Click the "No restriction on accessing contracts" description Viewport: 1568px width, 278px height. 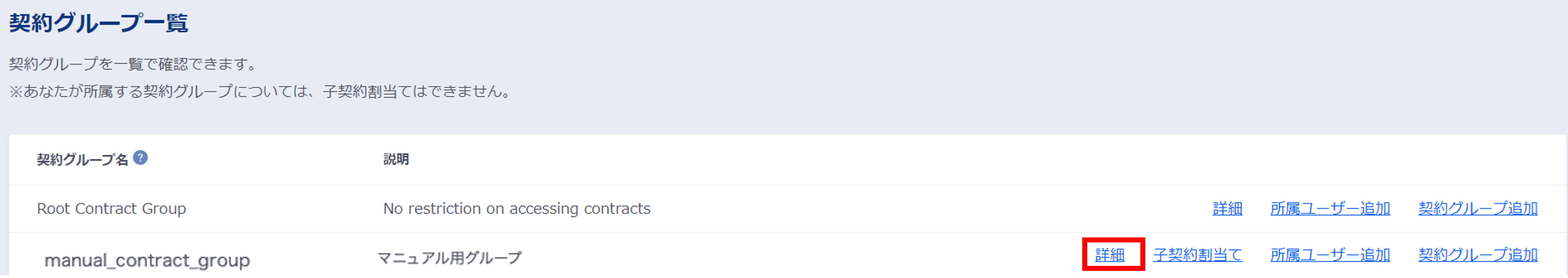point(516,209)
